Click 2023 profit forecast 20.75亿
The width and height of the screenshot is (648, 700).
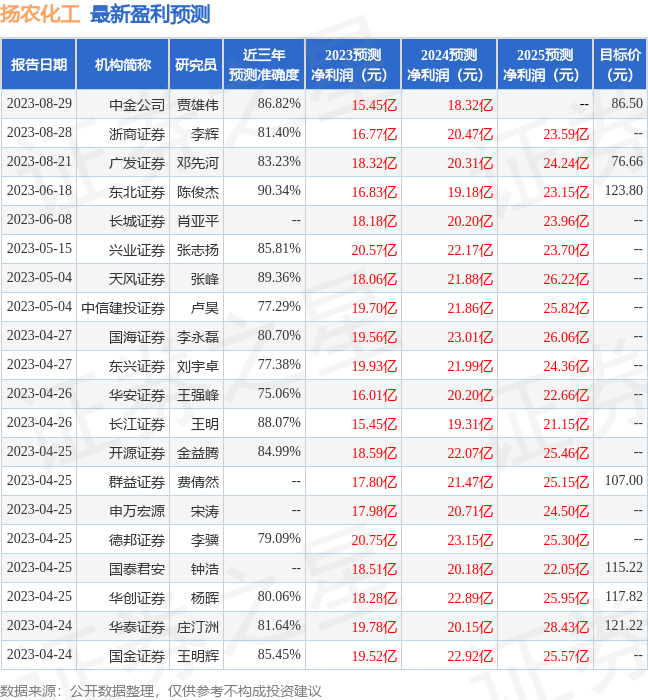[x=374, y=540]
